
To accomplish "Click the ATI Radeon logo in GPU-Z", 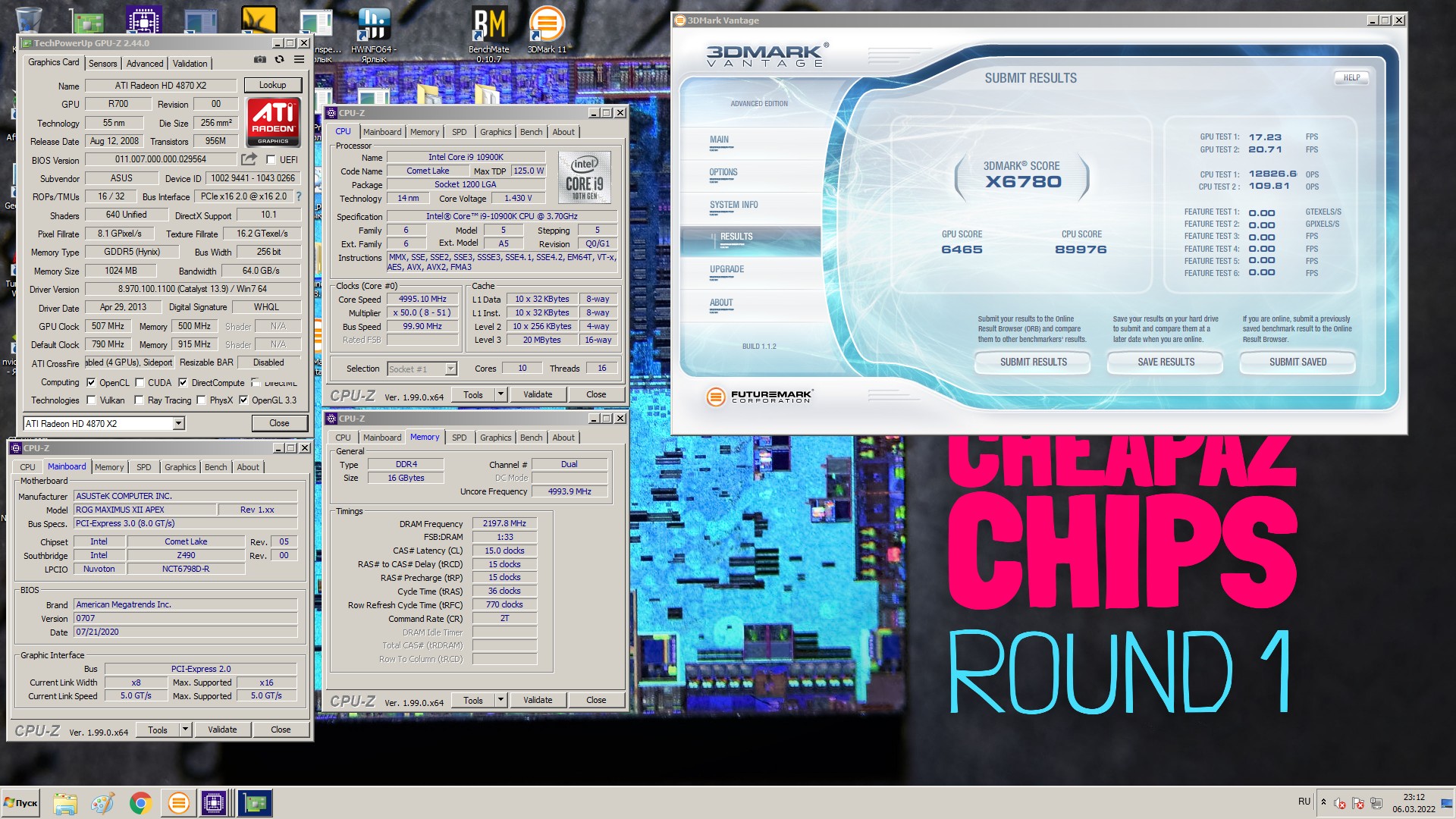I will click(273, 121).
